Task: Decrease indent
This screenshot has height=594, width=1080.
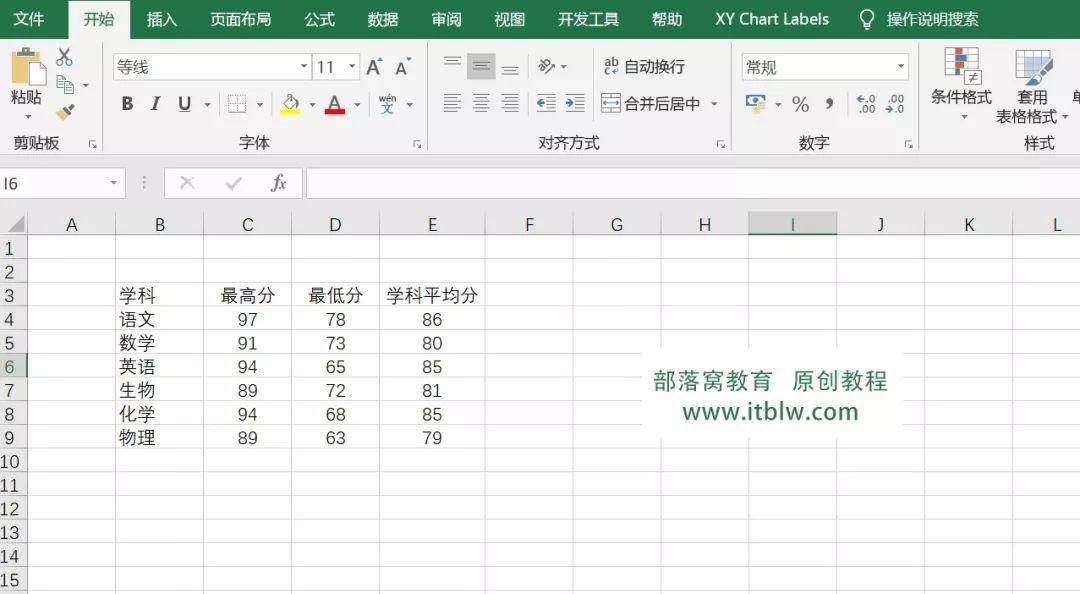Action: coord(546,103)
